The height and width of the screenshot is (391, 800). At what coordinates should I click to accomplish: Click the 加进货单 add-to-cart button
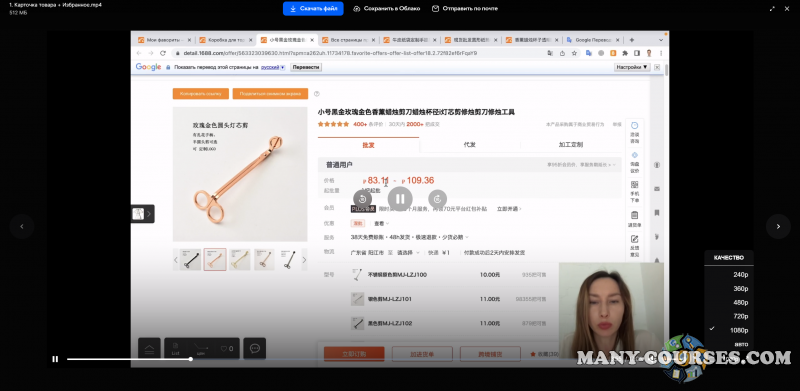click(422, 354)
